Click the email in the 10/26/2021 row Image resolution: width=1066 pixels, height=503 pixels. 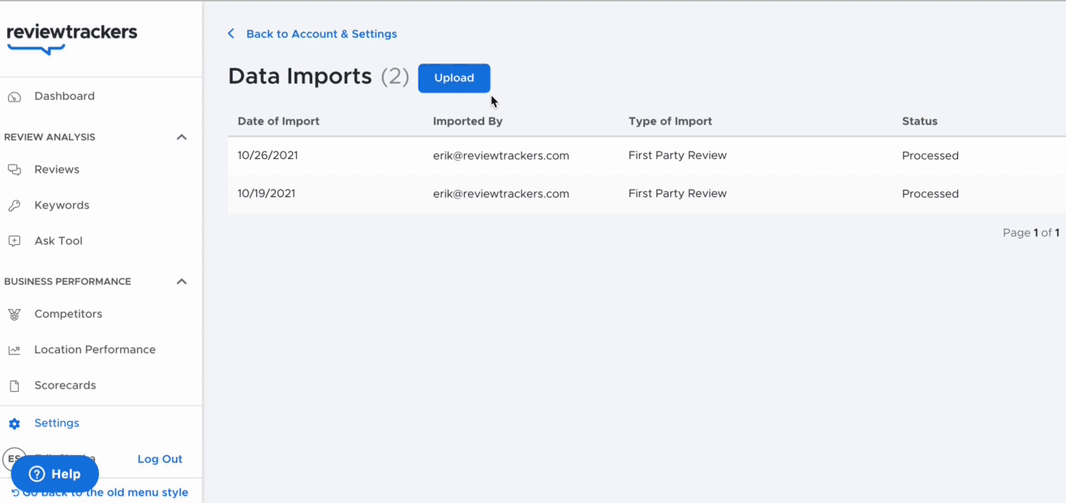click(x=501, y=156)
